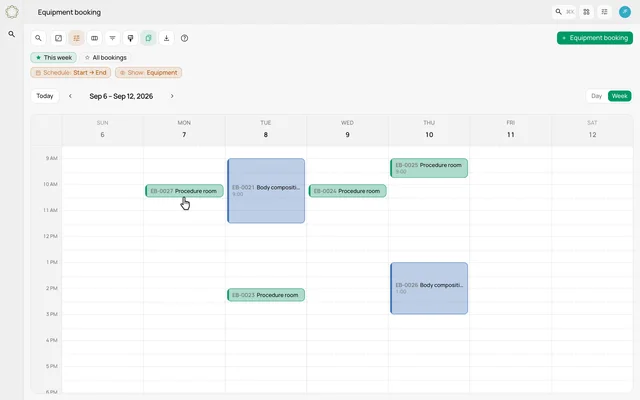The height and width of the screenshot is (400, 640).
Task: Click the Equipment booking page title
Action: pyautogui.click(x=69, y=12)
